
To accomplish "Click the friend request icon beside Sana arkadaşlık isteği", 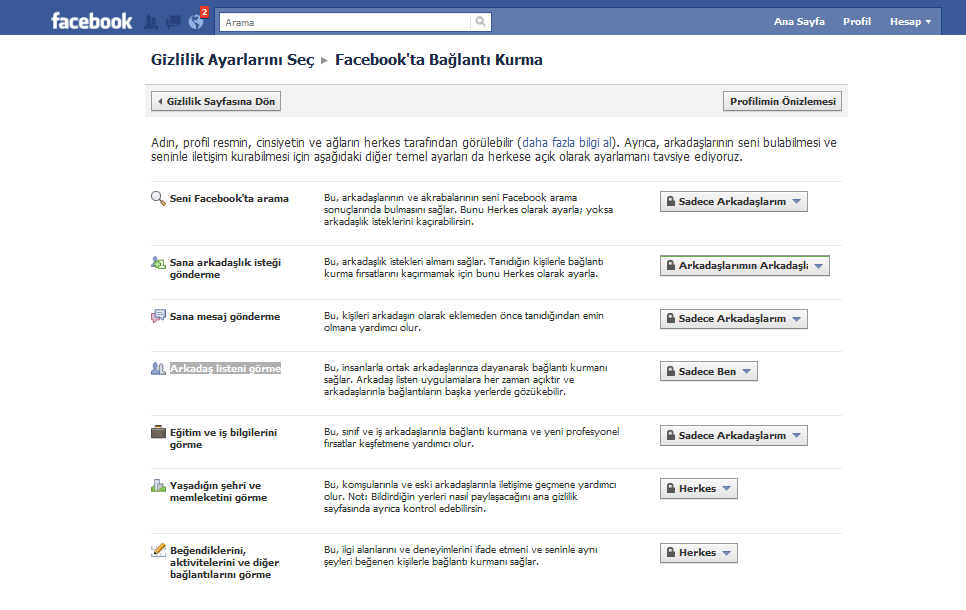I will (158, 262).
